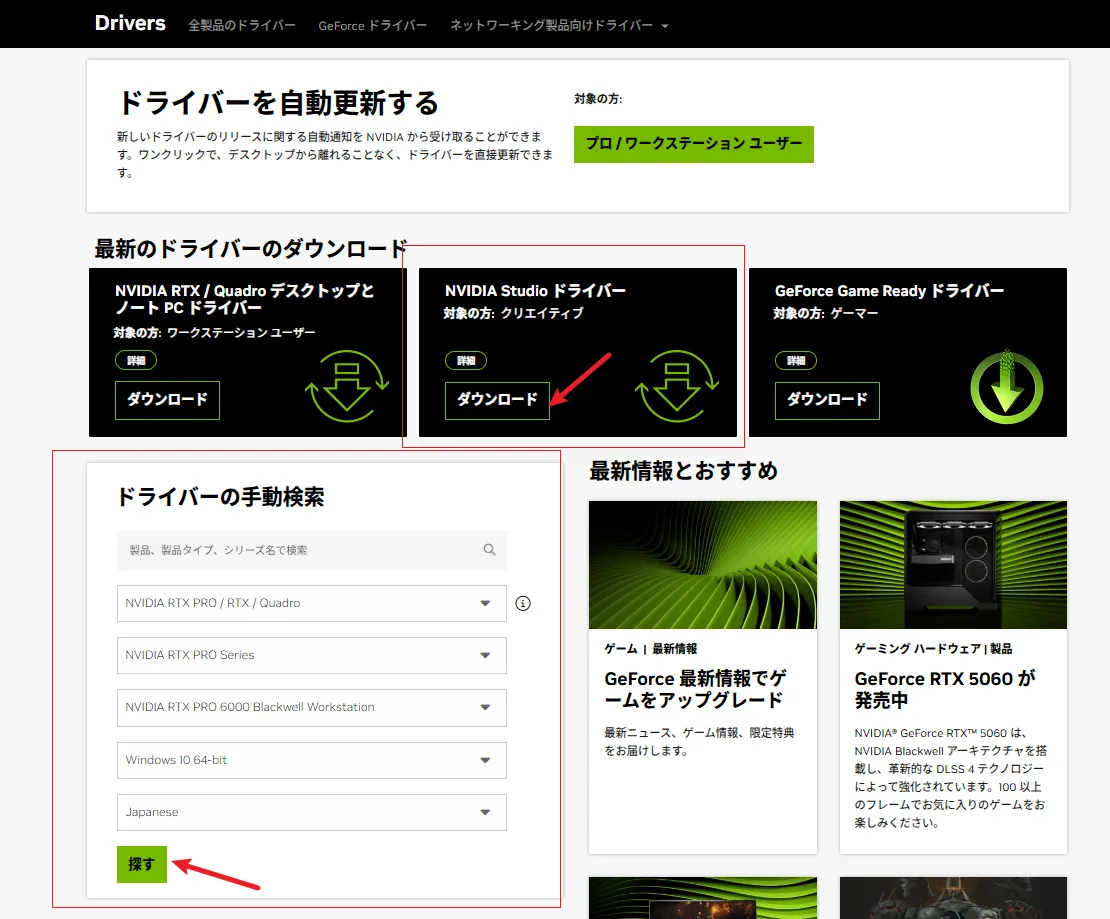Click the green download icon on NVIDIA Studio card

coord(677,384)
